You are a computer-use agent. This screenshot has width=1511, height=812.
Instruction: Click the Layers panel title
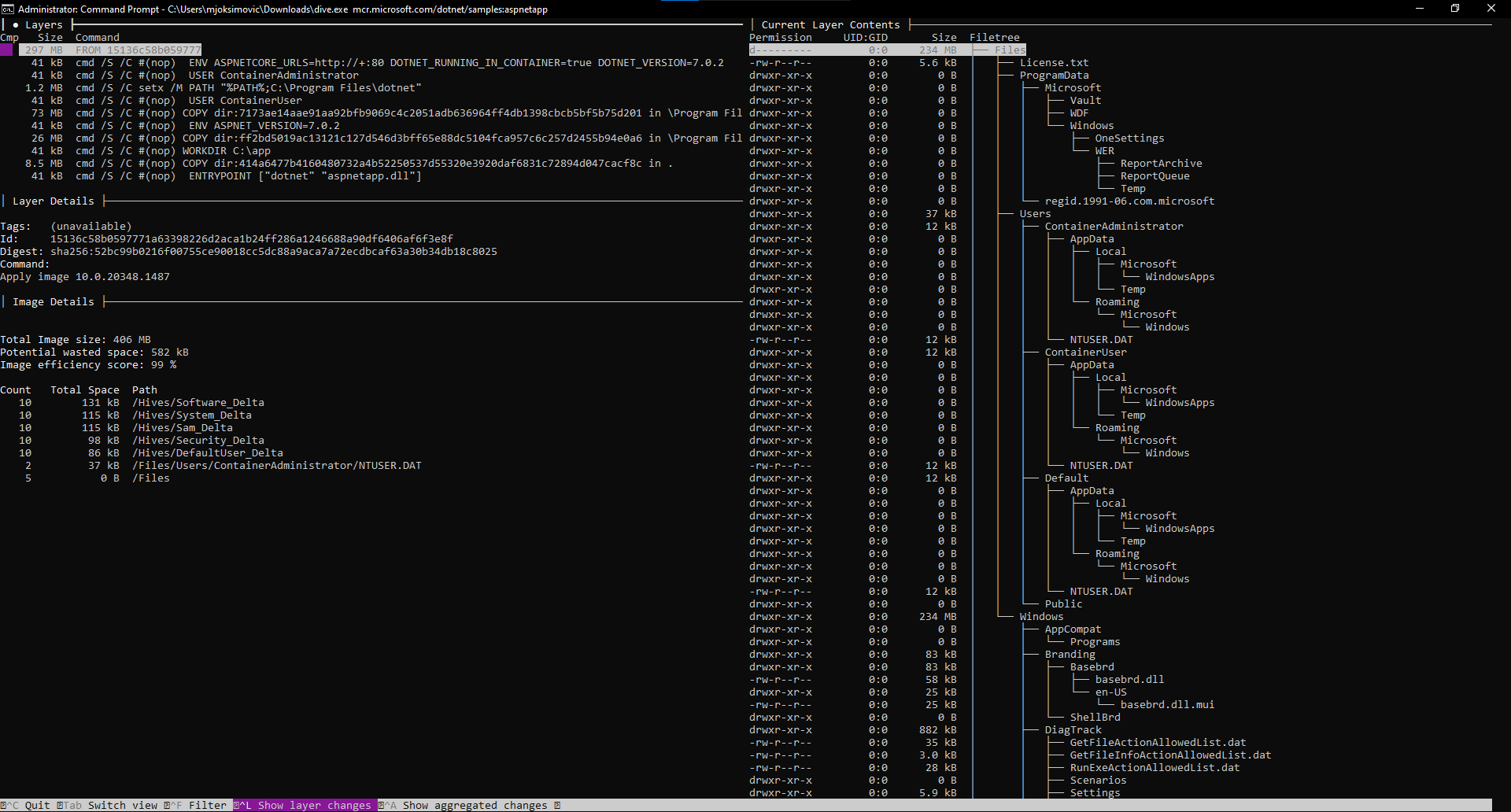(x=43, y=24)
